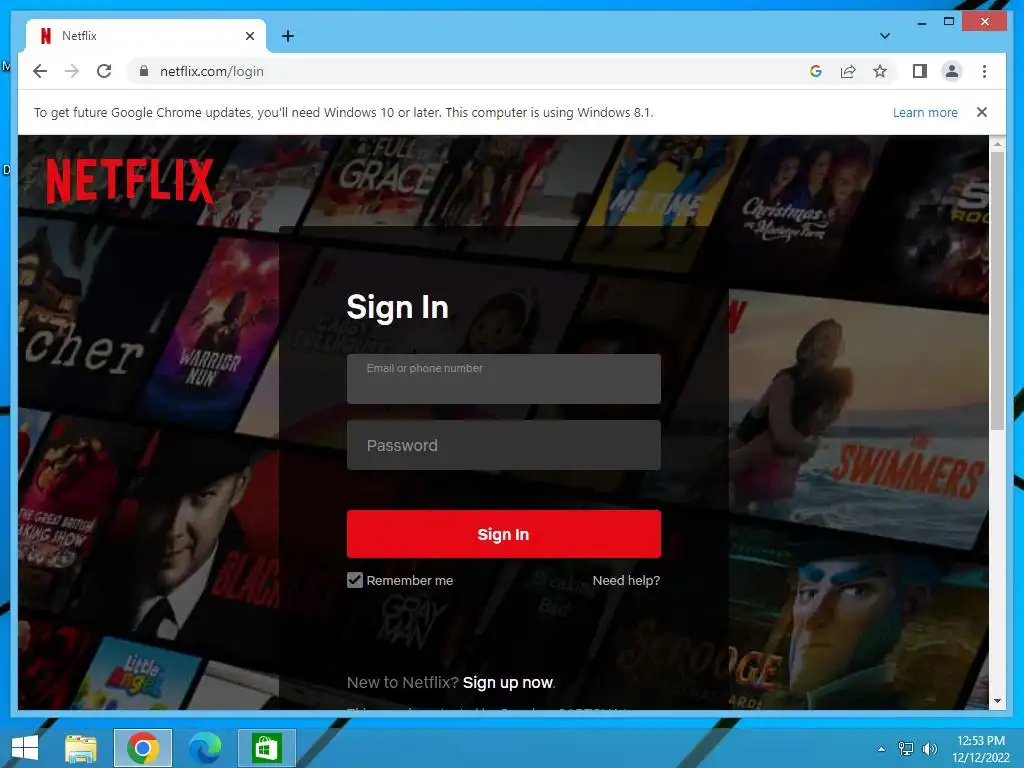Launch Microsoft Edge from the taskbar
This screenshot has width=1024, height=768.
(x=204, y=748)
